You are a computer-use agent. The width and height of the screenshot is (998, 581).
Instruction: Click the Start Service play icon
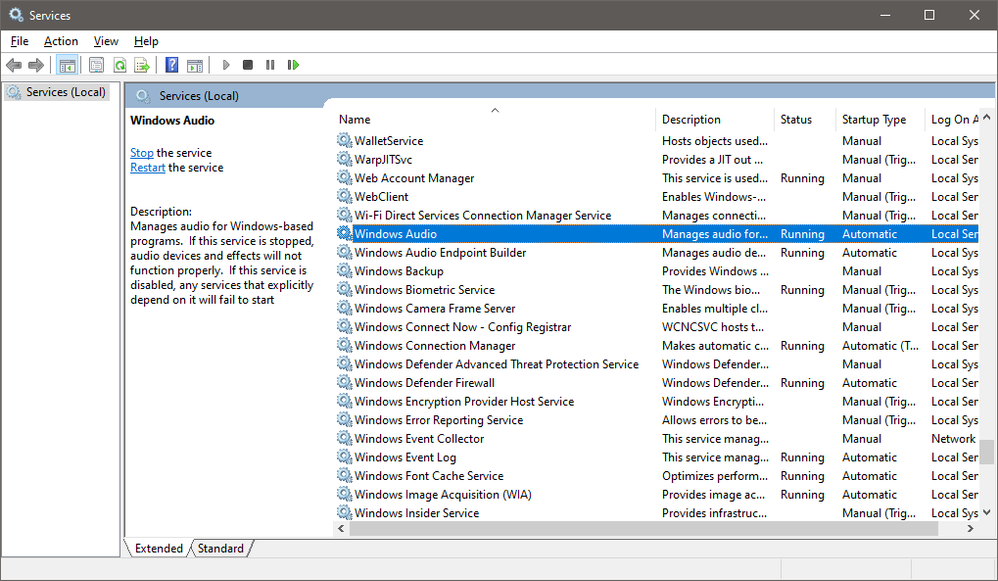coord(226,65)
